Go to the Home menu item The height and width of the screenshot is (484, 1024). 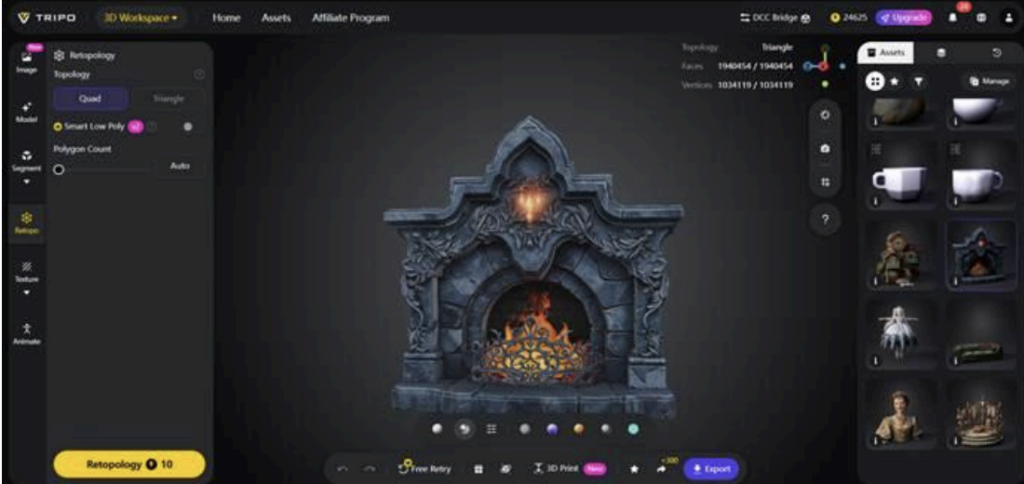226,18
